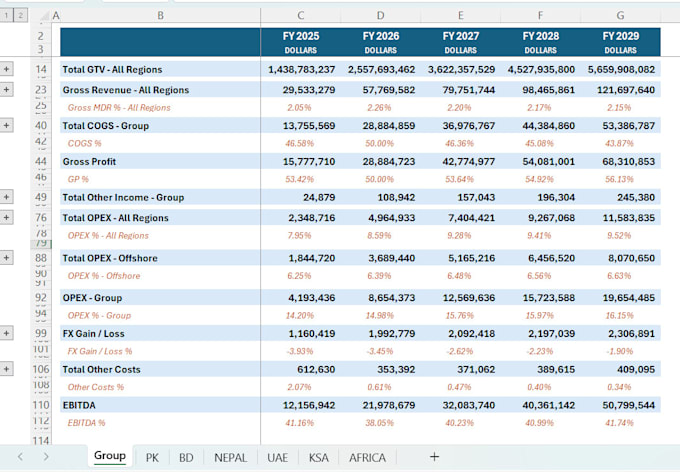The image size is (680, 472).
Task: Expand the Gross Revenue row group
Action: click(7, 89)
